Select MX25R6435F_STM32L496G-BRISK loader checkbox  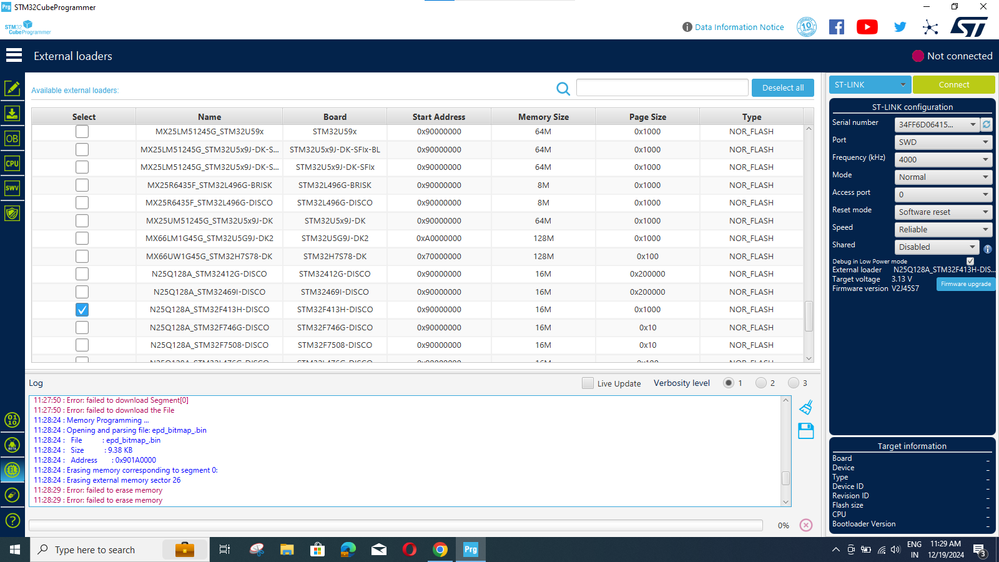tap(82, 185)
